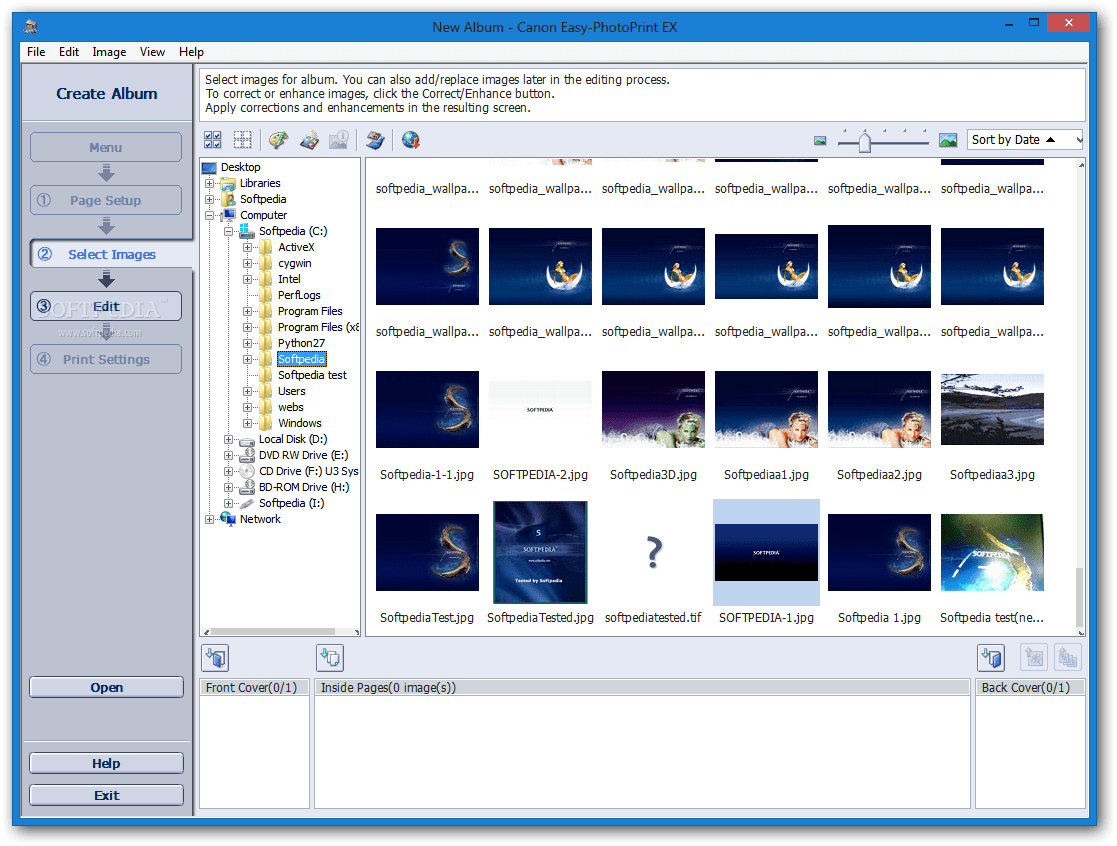Go to the Edit step
1117x846 pixels.
coord(105,306)
